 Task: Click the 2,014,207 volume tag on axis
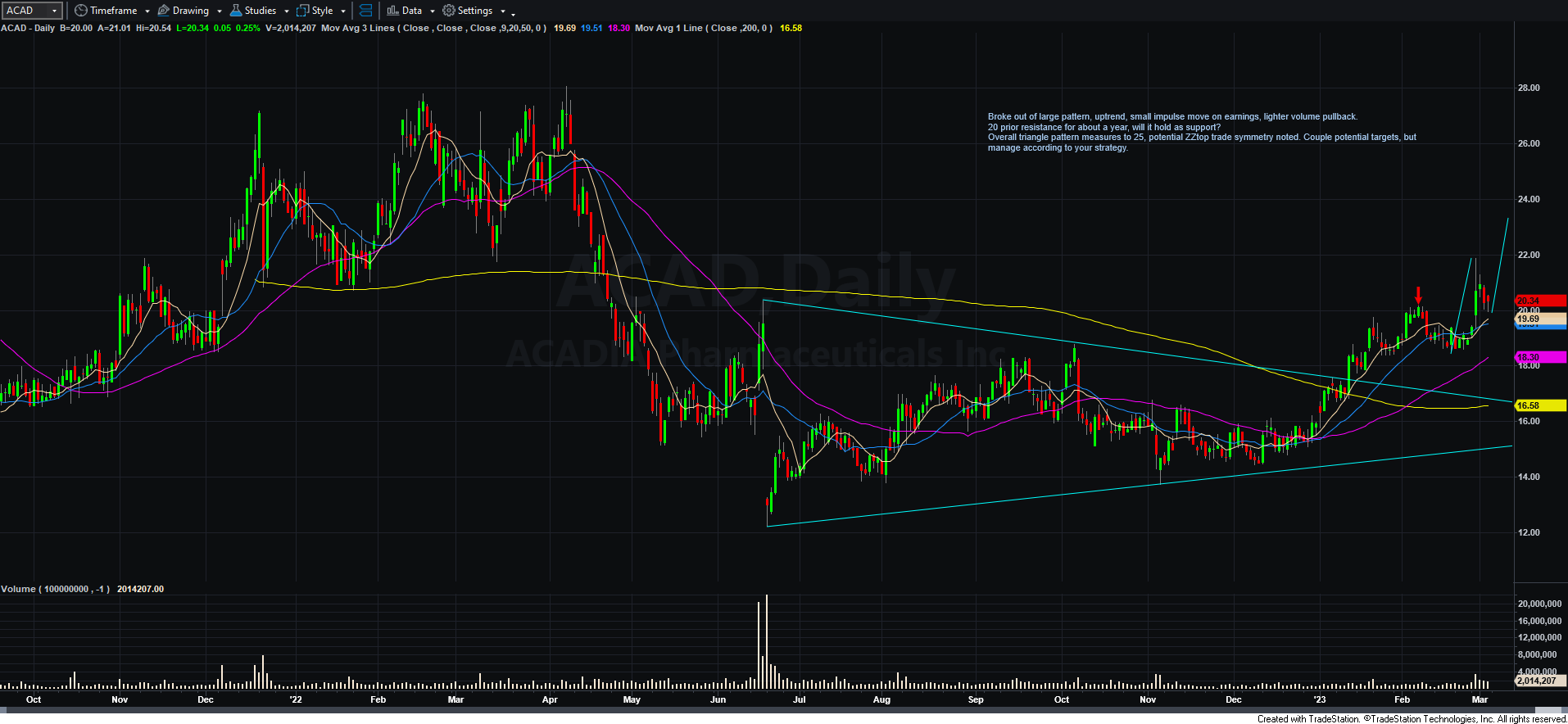pos(1541,681)
